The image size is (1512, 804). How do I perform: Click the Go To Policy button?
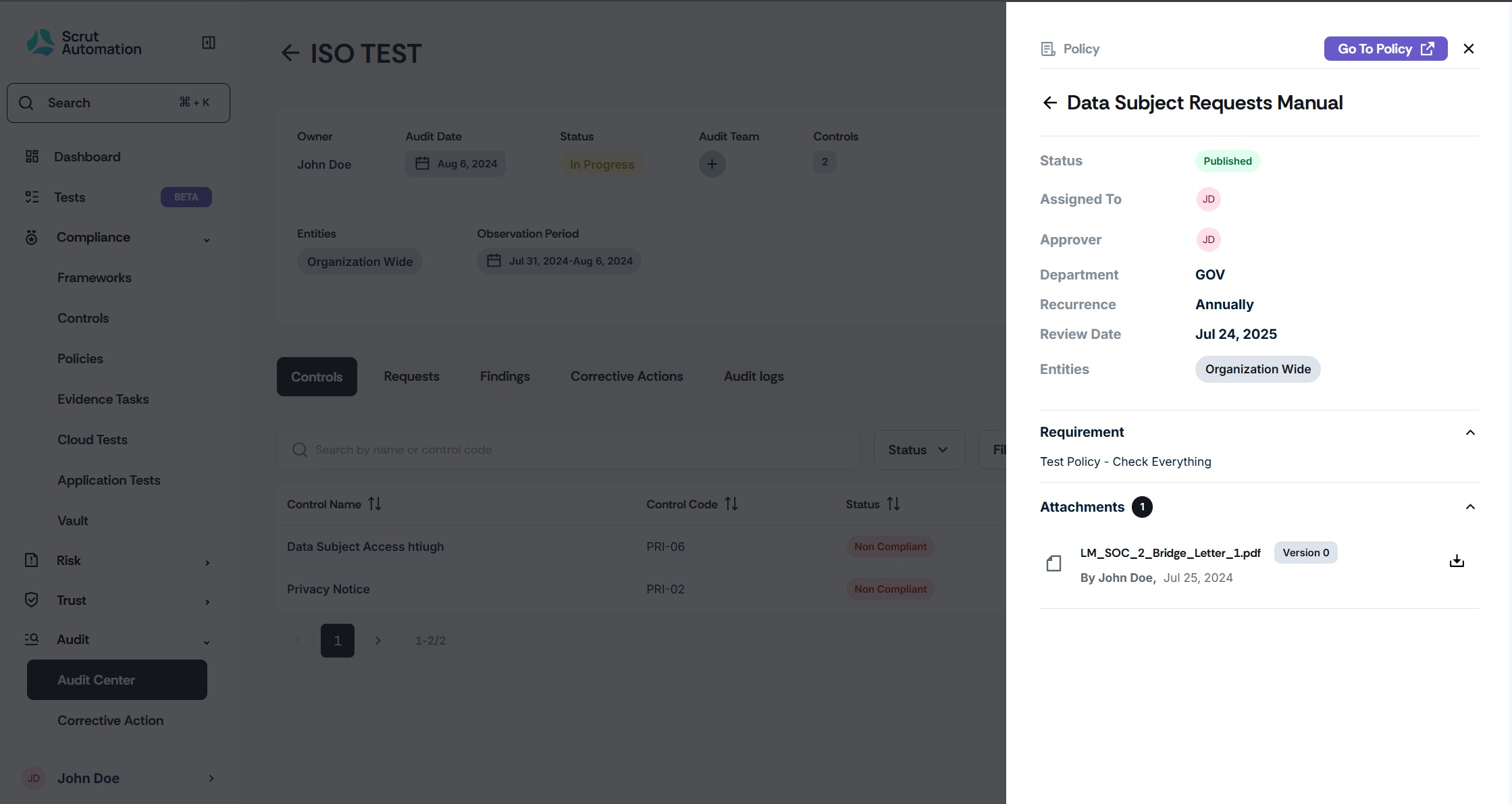click(x=1386, y=49)
